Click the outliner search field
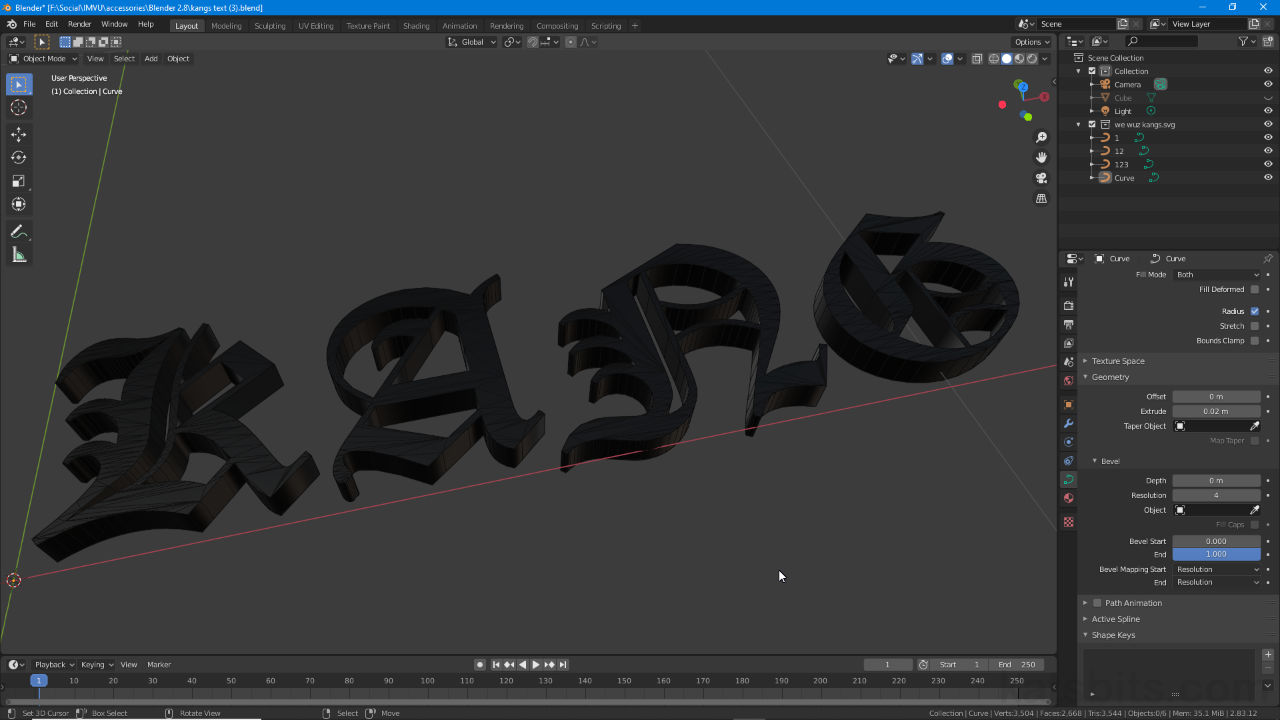 coord(1161,42)
